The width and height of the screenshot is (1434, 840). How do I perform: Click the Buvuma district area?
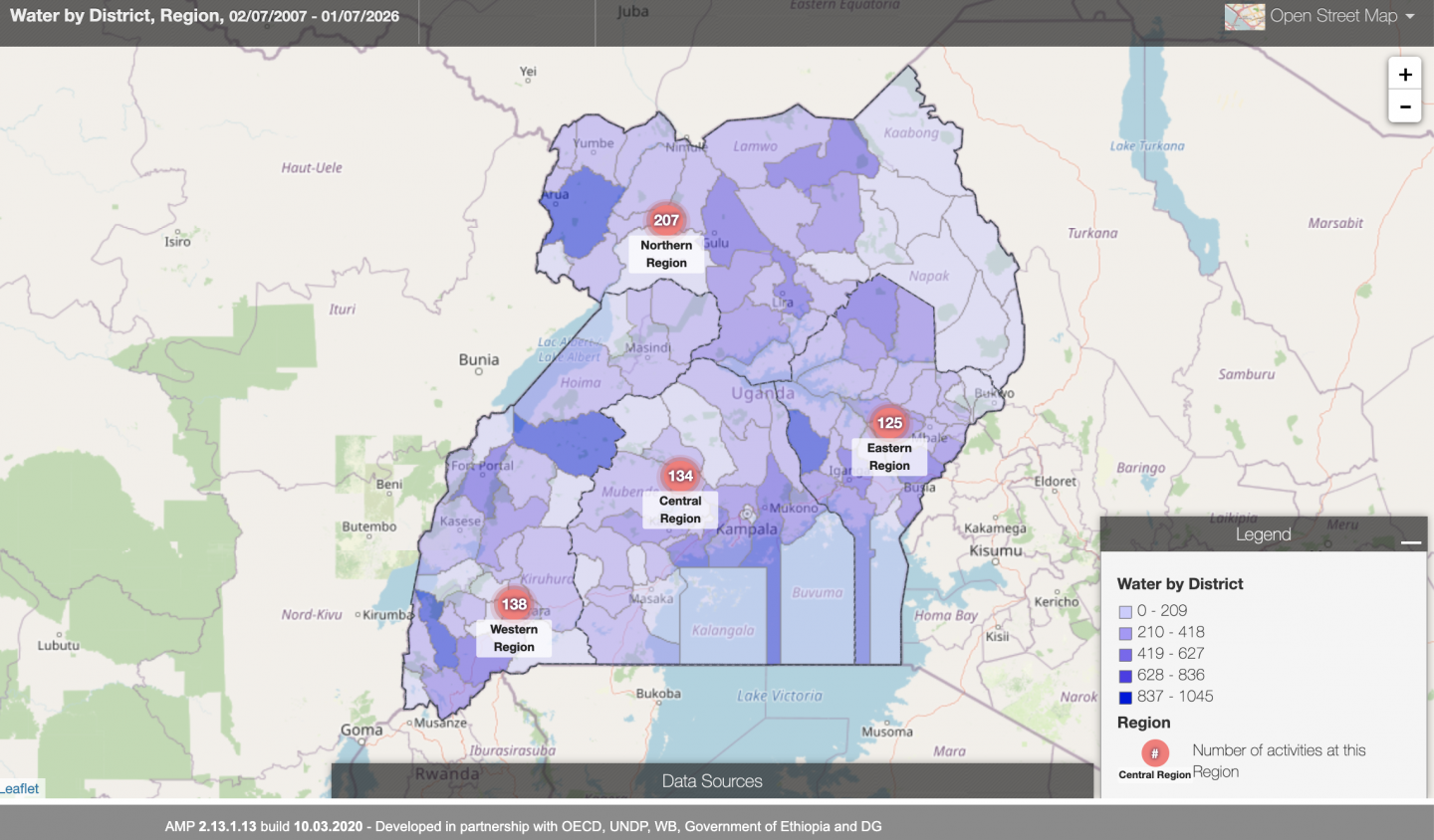[817, 592]
